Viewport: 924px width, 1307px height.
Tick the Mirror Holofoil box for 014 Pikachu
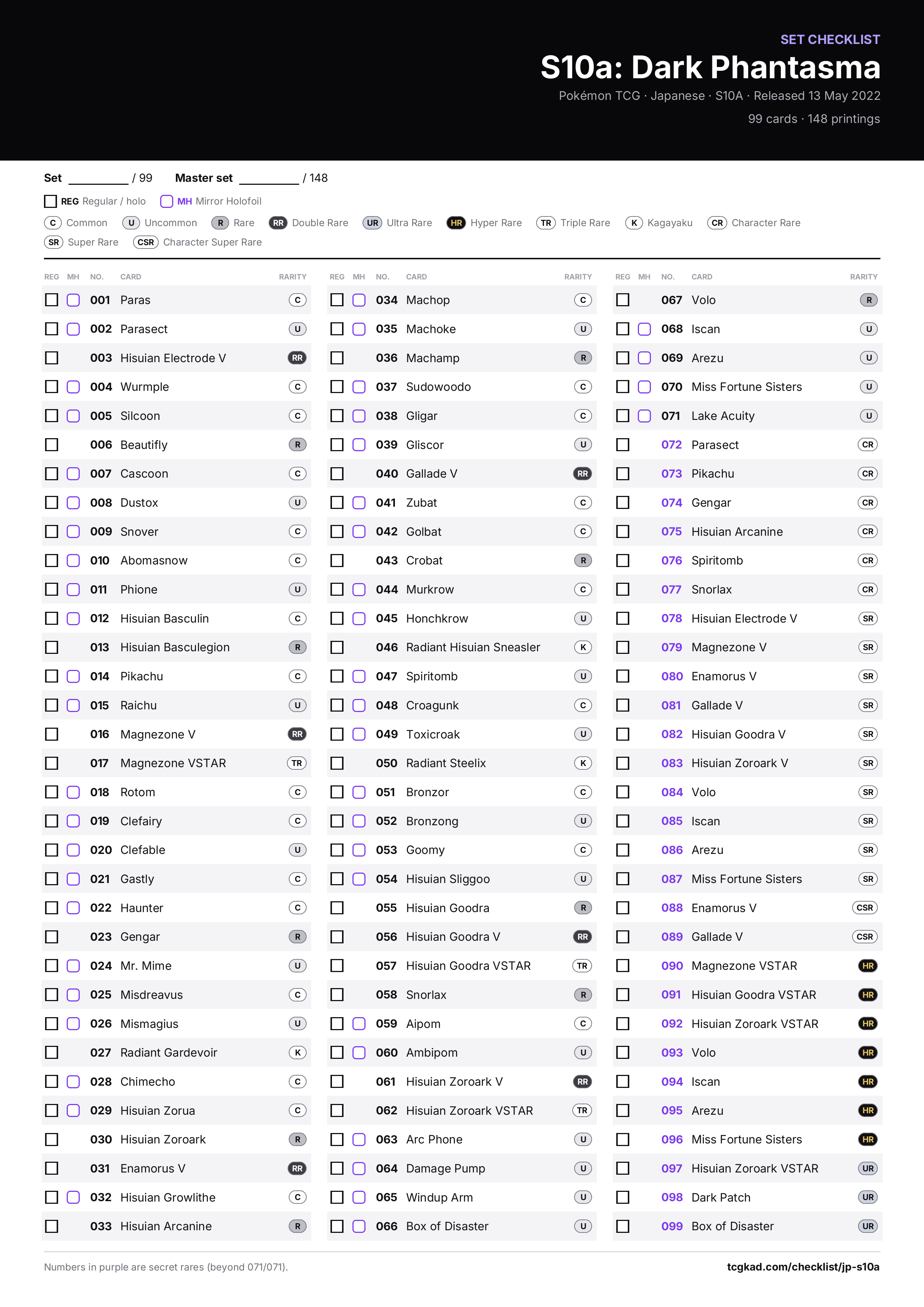pos(73,676)
